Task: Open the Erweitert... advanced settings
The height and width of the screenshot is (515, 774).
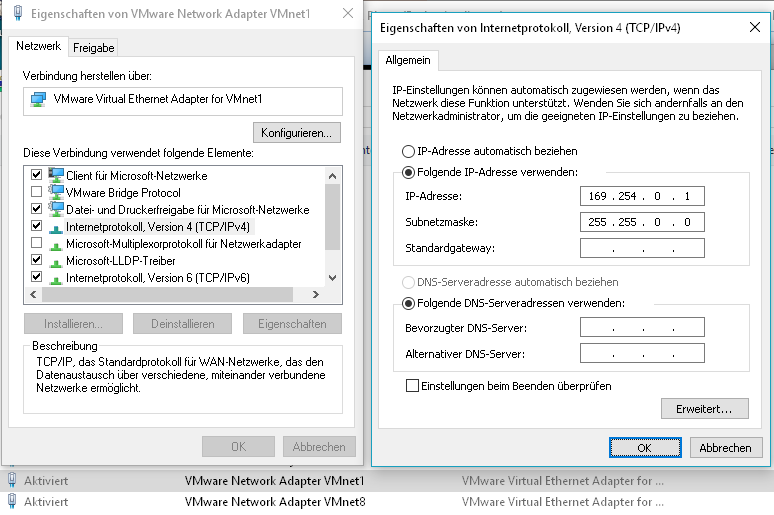Action: coord(704,408)
